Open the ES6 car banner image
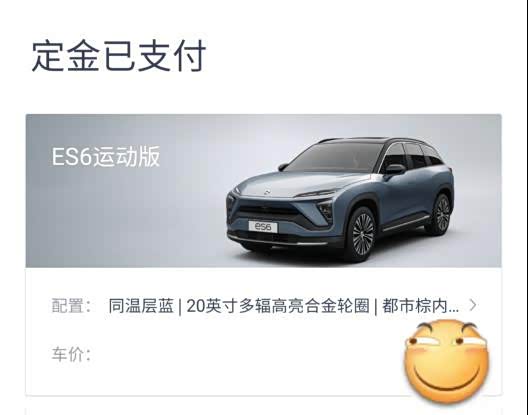The width and height of the screenshot is (528, 415). pyautogui.click(x=263, y=191)
